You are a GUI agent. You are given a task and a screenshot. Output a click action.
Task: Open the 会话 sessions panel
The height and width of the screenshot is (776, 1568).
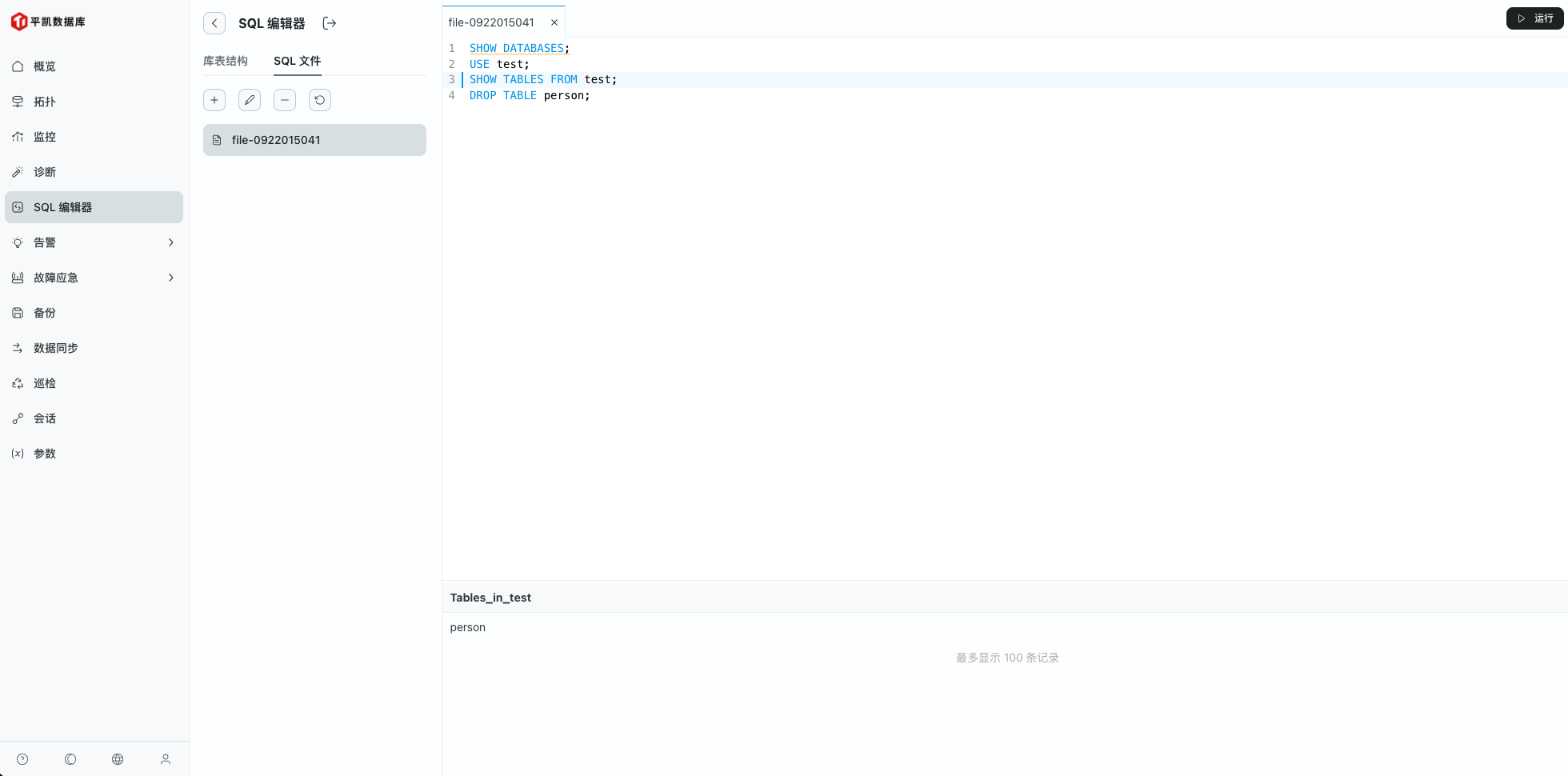click(x=45, y=418)
